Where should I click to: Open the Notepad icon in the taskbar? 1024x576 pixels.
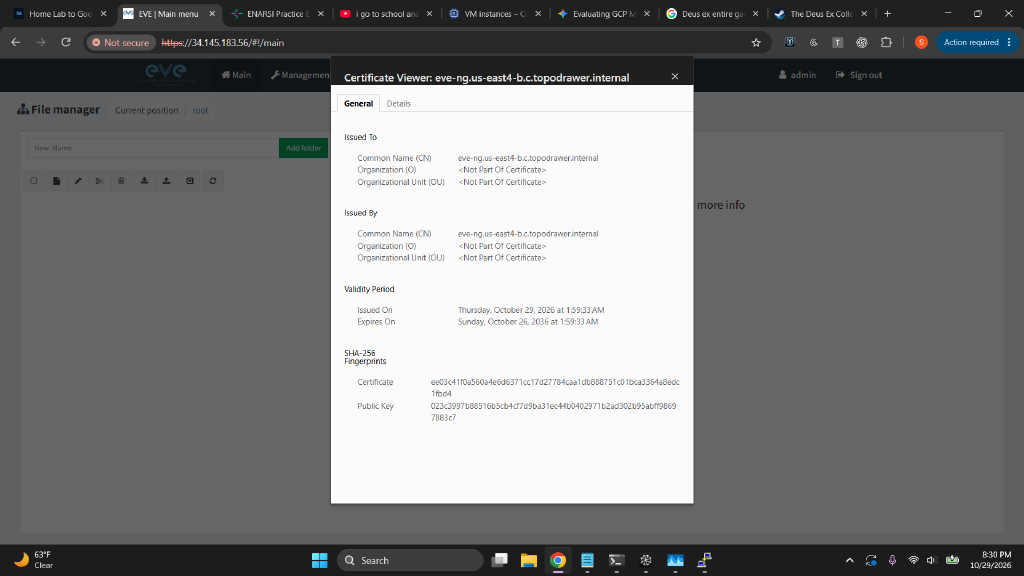587,560
